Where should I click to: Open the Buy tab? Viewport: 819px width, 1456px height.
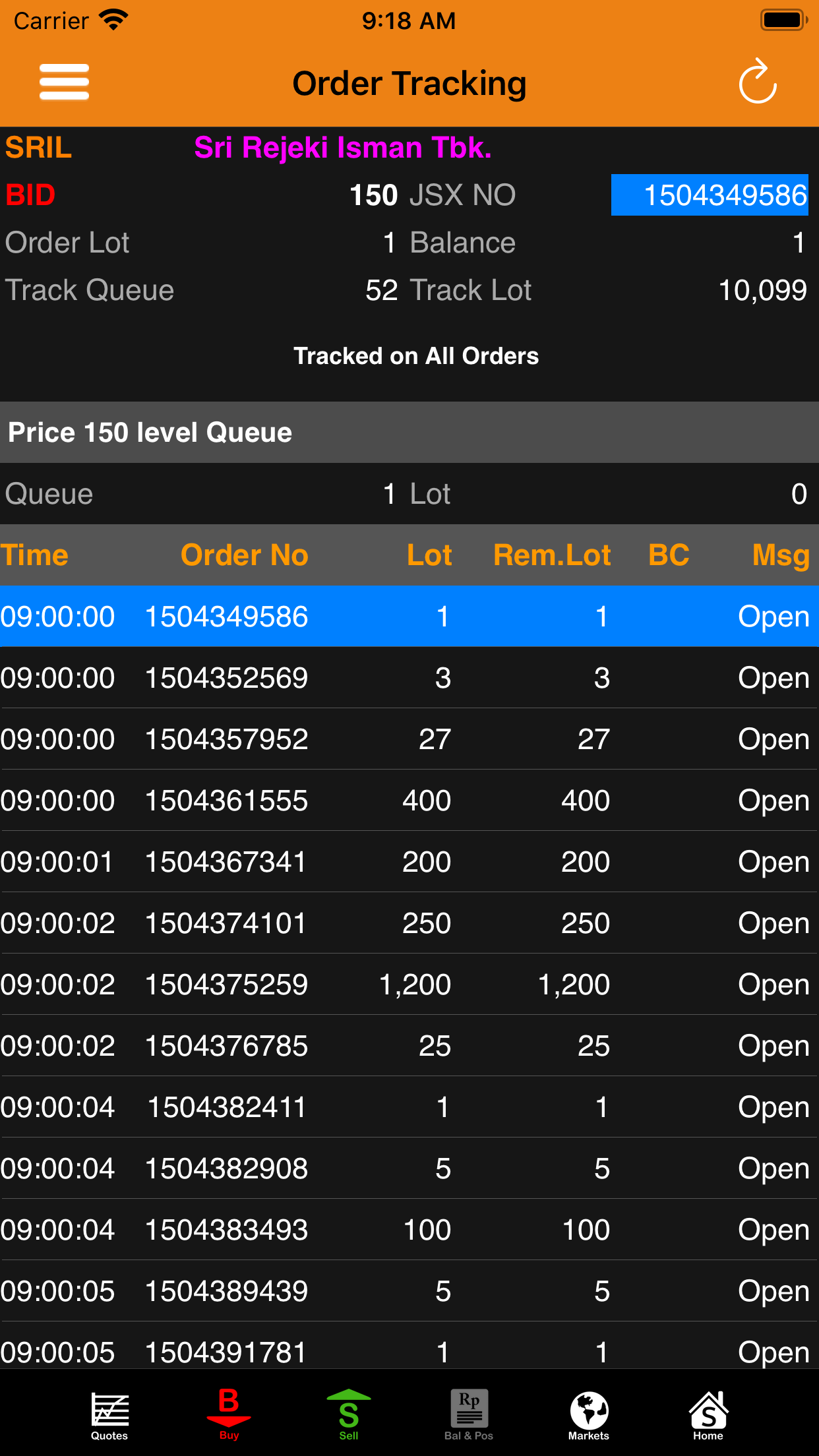click(229, 1414)
